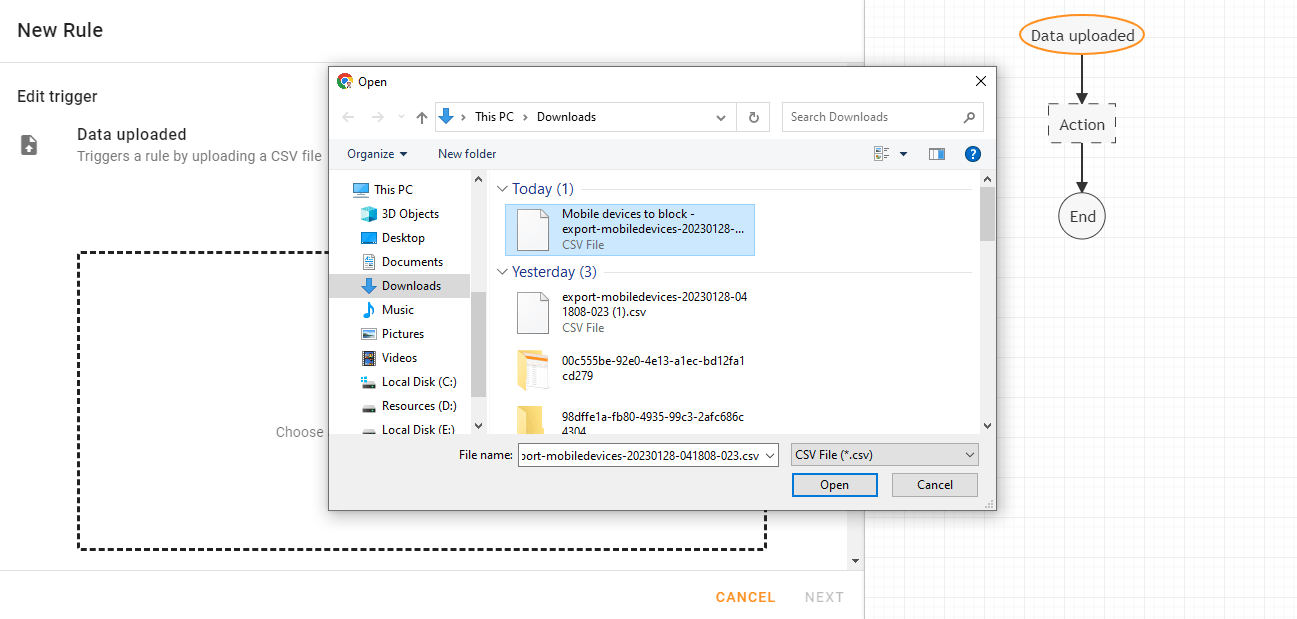The image size is (1297, 619).
Task: Show the preview pane
Action: [x=937, y=153]
